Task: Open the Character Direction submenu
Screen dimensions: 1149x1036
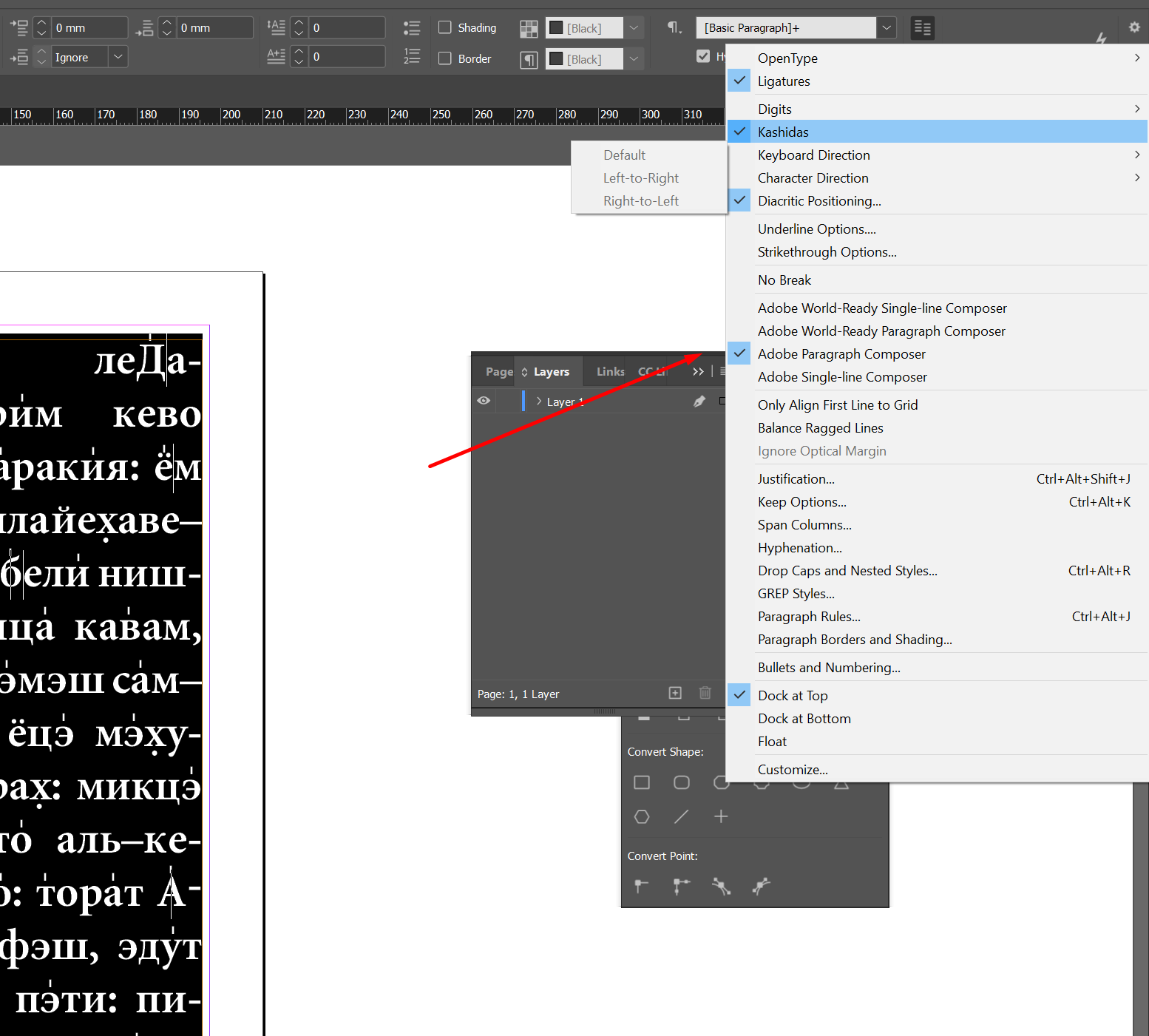Action: (x=938, y=178)
